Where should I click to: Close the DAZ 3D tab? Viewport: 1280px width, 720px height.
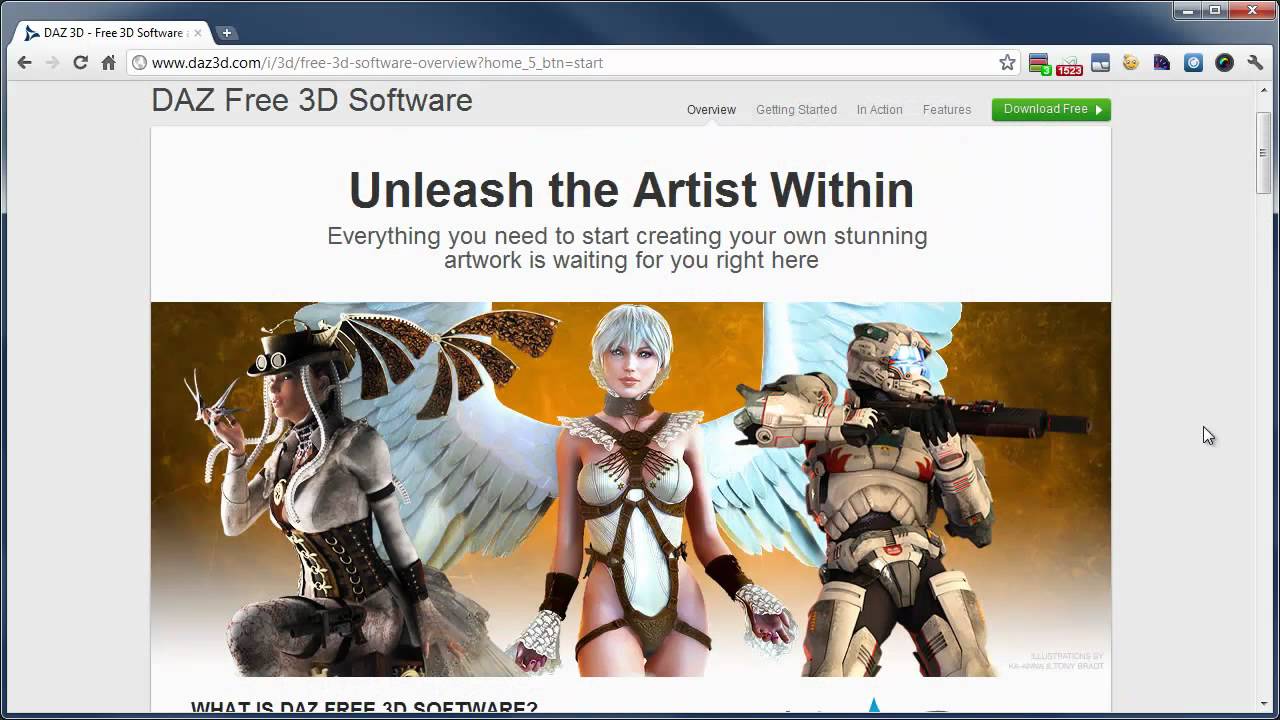197,33
